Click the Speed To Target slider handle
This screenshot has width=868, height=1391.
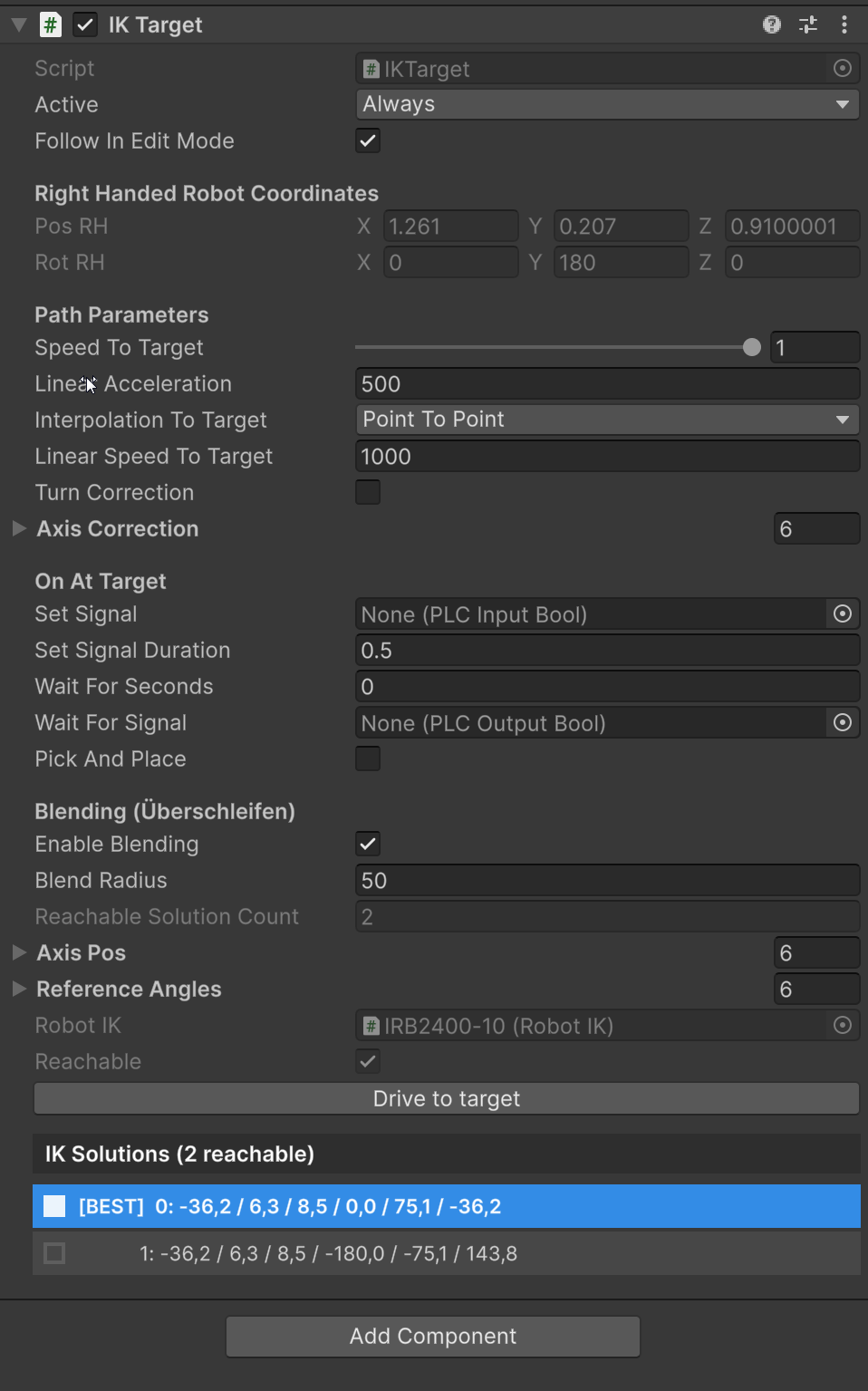tap(752, 347)
